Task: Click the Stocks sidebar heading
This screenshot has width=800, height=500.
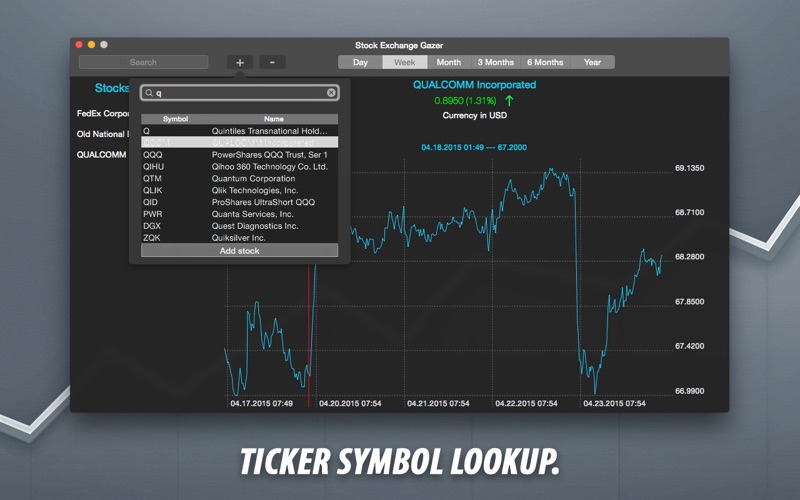Action: [112, 88]
